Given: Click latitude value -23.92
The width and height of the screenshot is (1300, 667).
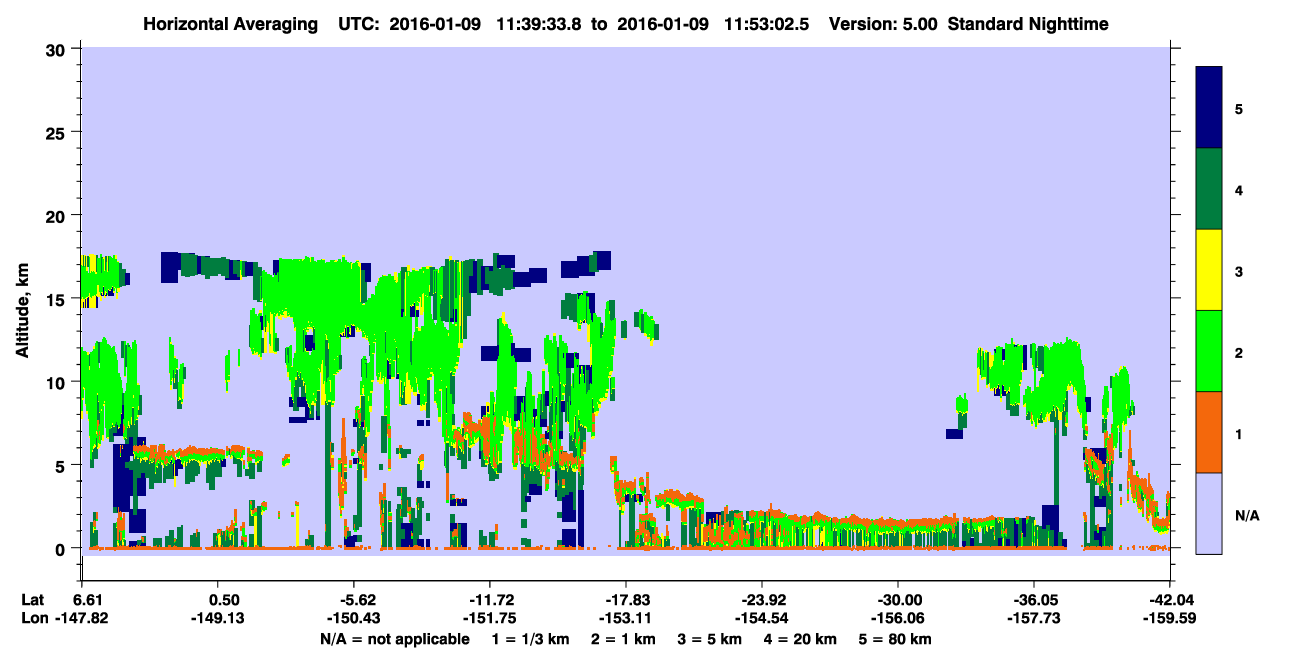Looking at the screenshot, I should point(762,600).
